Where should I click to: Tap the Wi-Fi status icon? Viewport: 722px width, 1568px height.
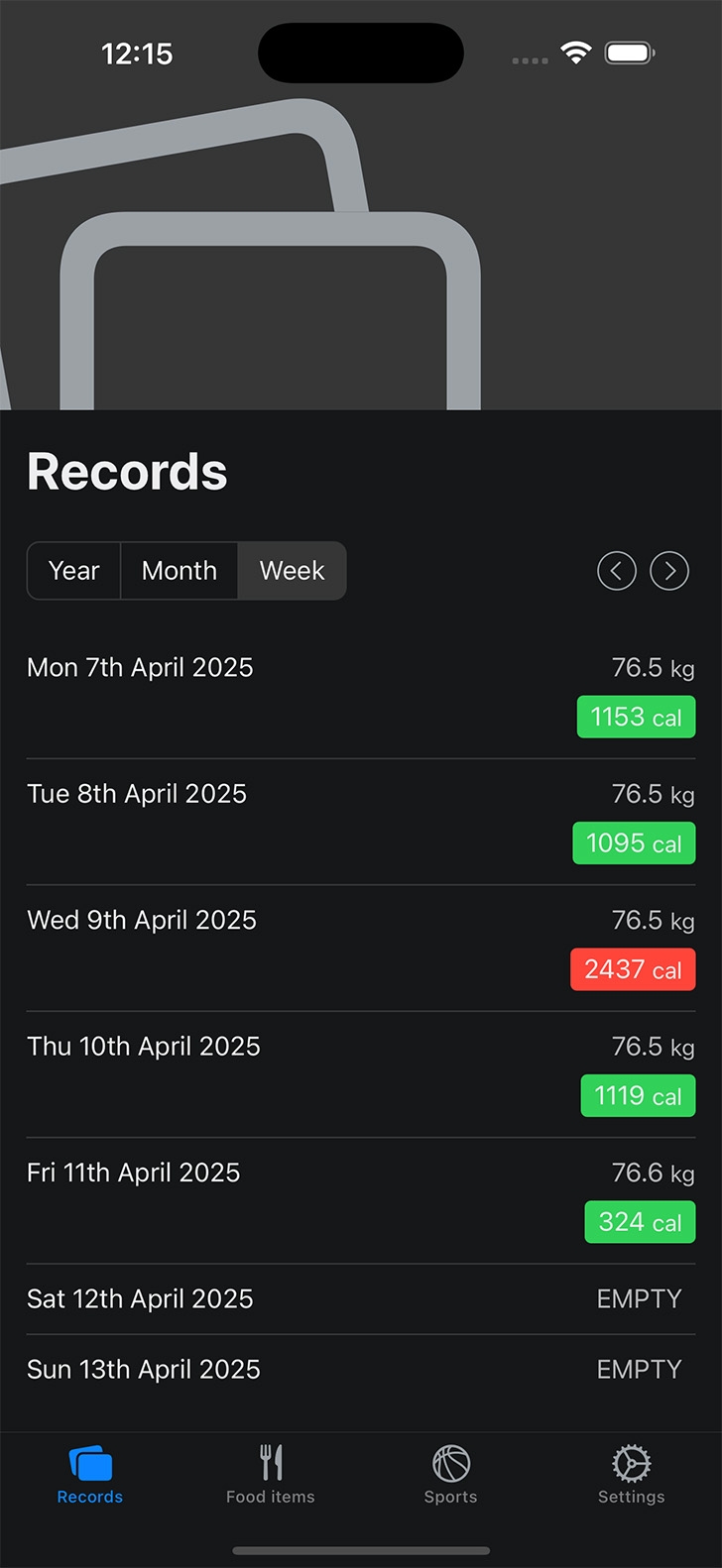[x=576, y=53]
